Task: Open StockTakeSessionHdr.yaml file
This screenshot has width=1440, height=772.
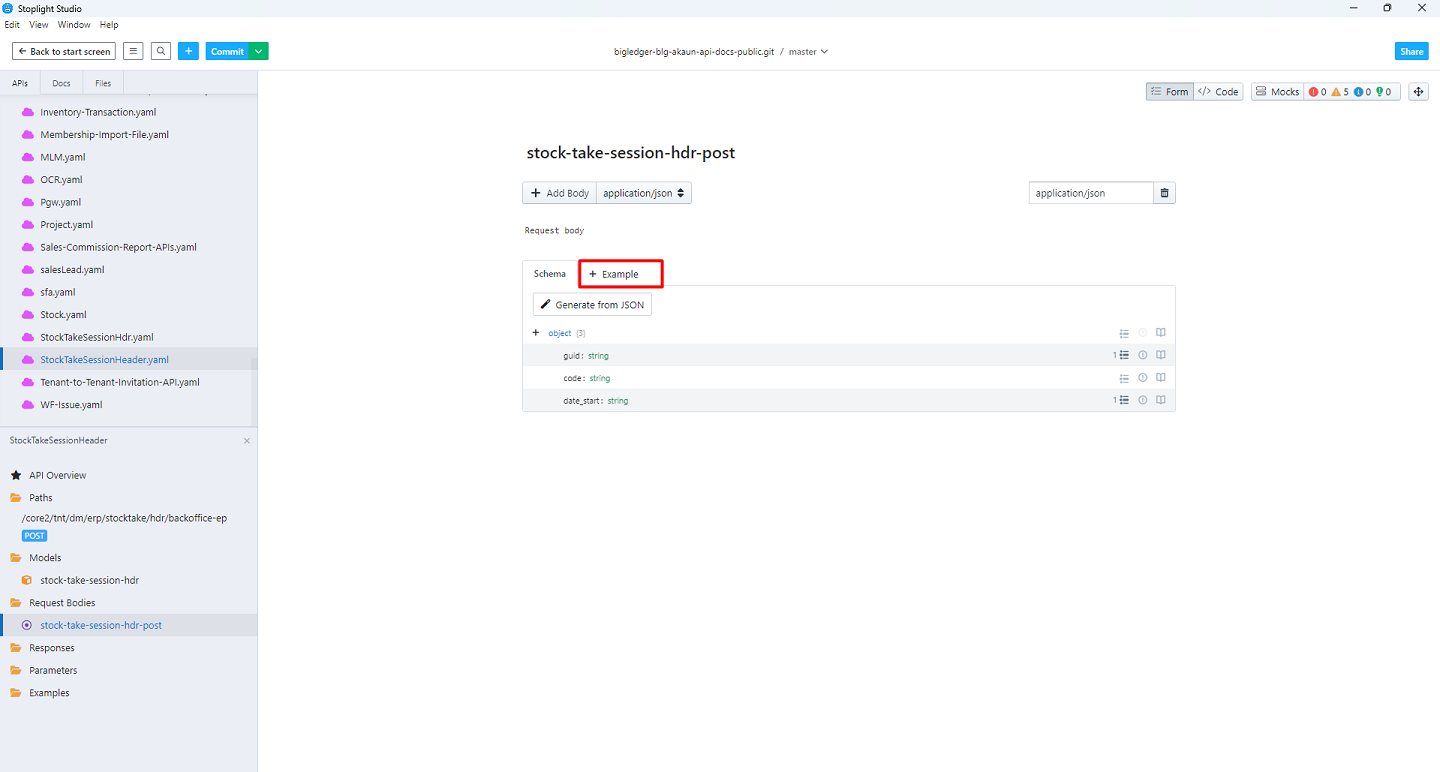Action: [x=97, y=337]
